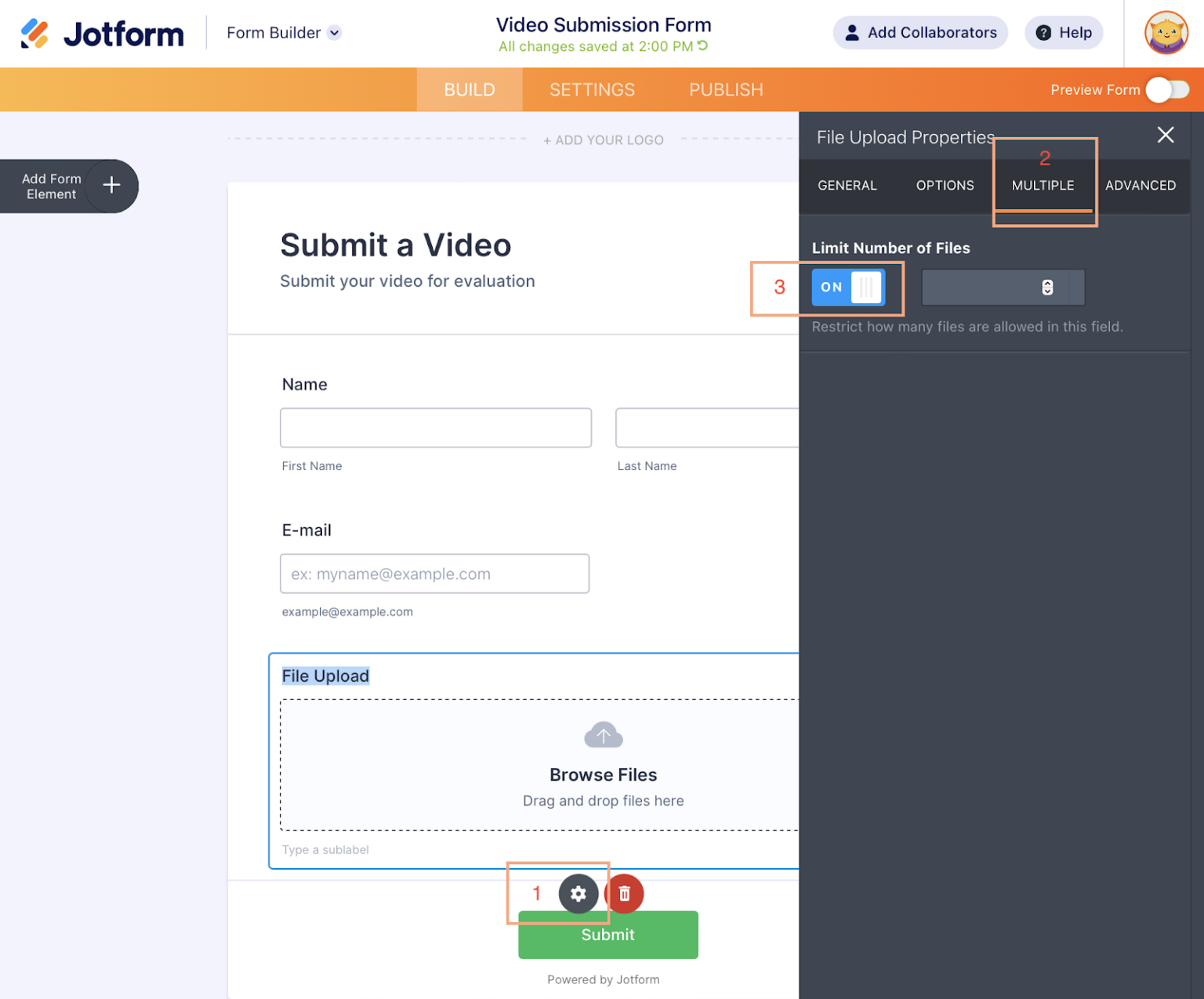Toggle the ON switch in File Upload Properties
The image size is (1204, 999).
click(x=848, y=287)
